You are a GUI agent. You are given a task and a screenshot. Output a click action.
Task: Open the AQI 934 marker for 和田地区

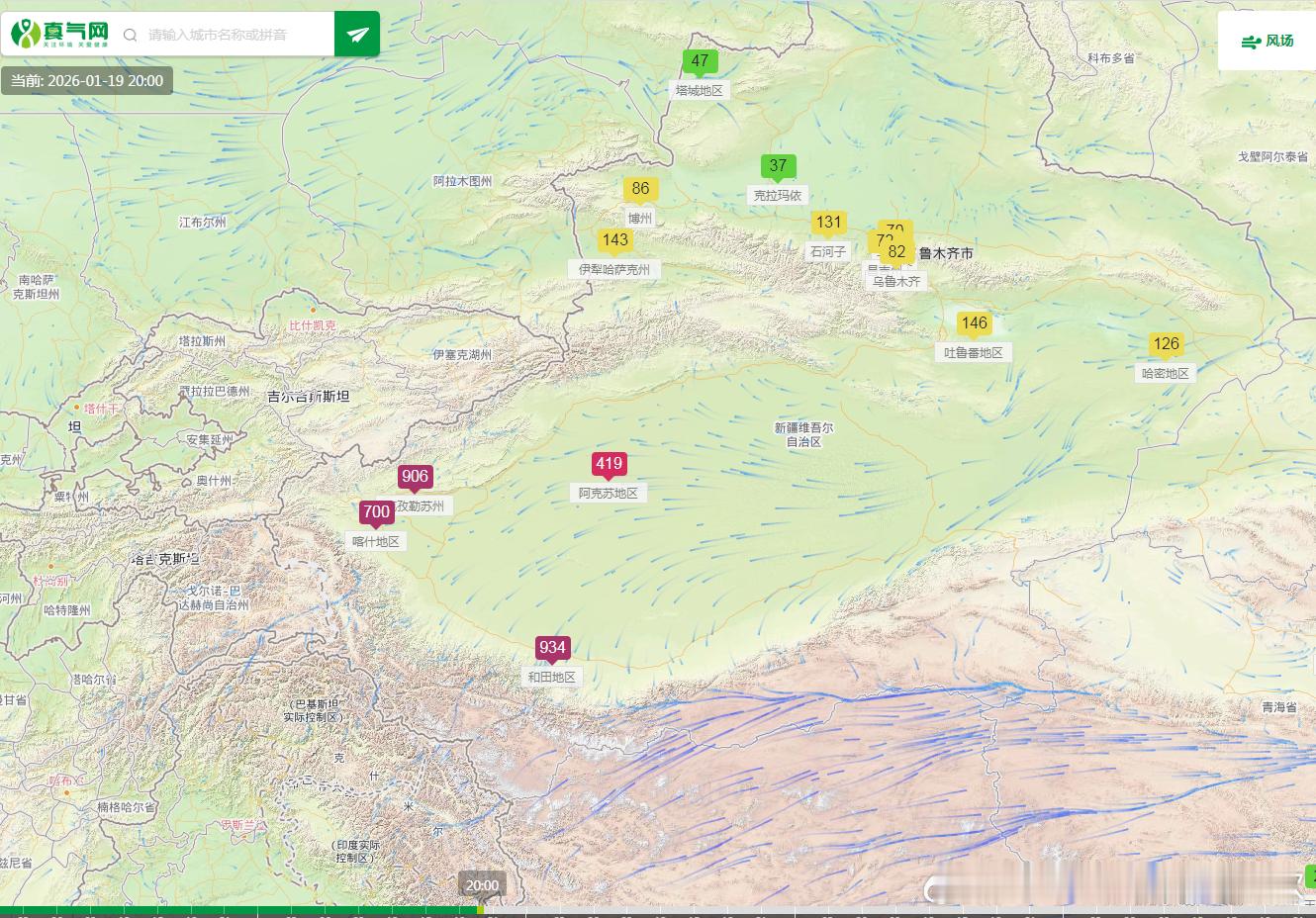pos(552,648)
